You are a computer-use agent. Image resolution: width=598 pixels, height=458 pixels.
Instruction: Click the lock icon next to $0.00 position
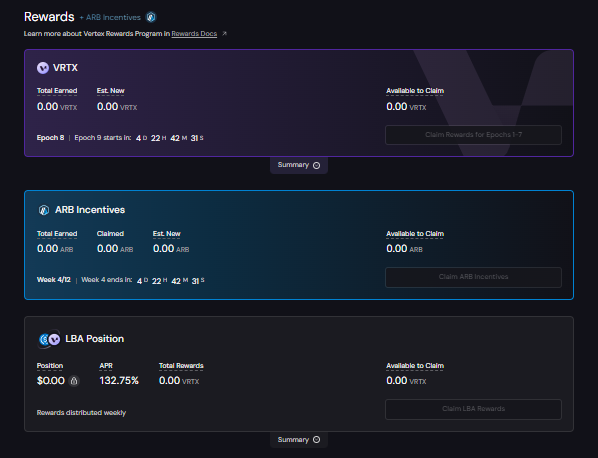pyautogui.click(x=74, y=381)
